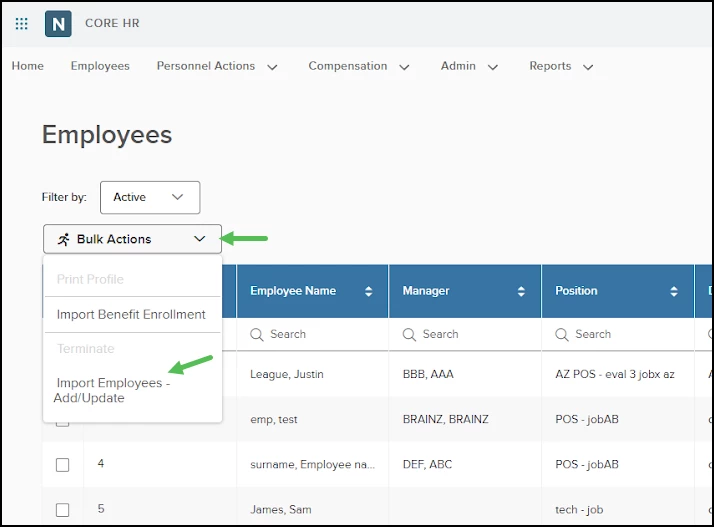The width and height of the screenshot is (714, 527).
Task: Click the running person Bulk Actions icon
Action: [64, 239]
